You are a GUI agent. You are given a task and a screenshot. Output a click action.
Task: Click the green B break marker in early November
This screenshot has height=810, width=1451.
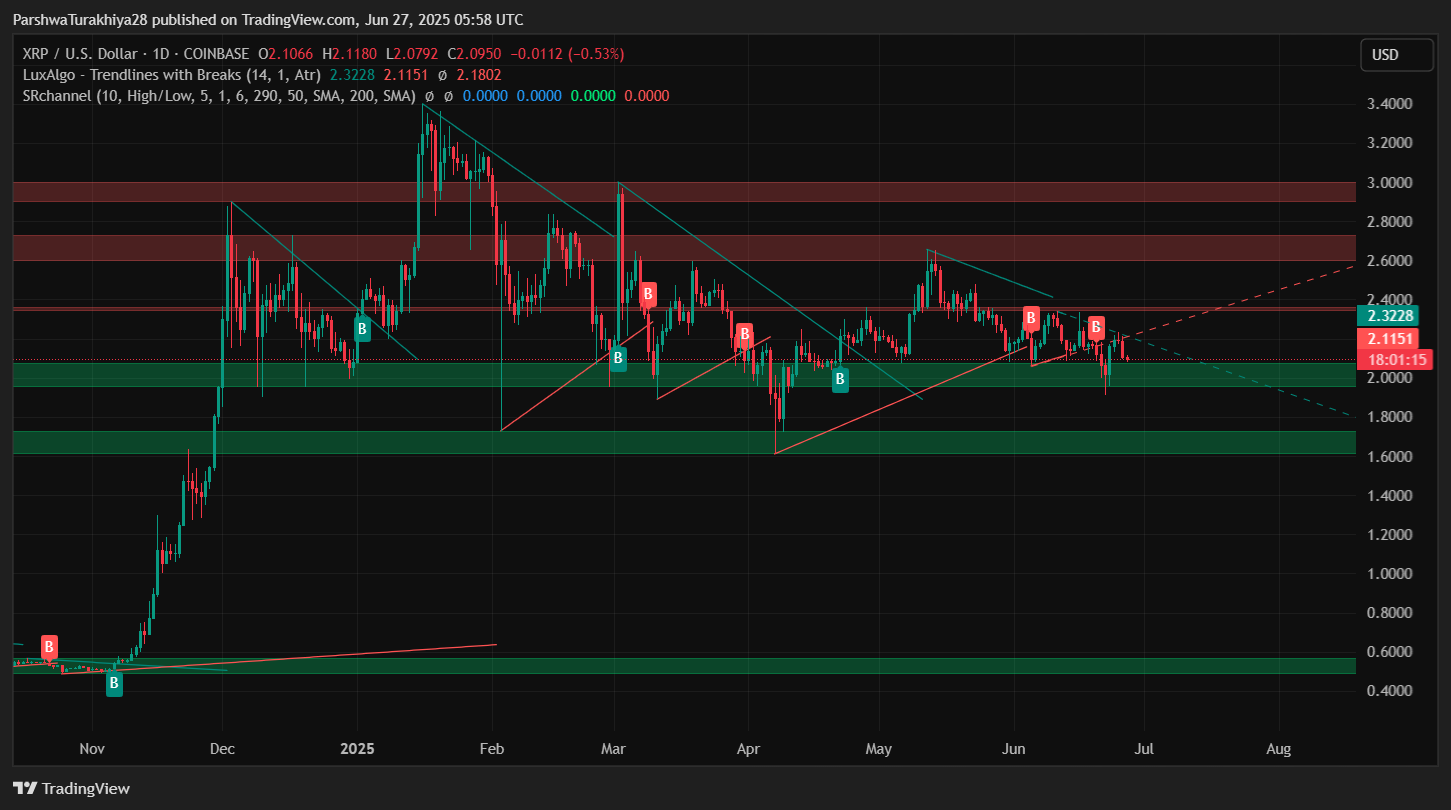click(x=114, y=684)
